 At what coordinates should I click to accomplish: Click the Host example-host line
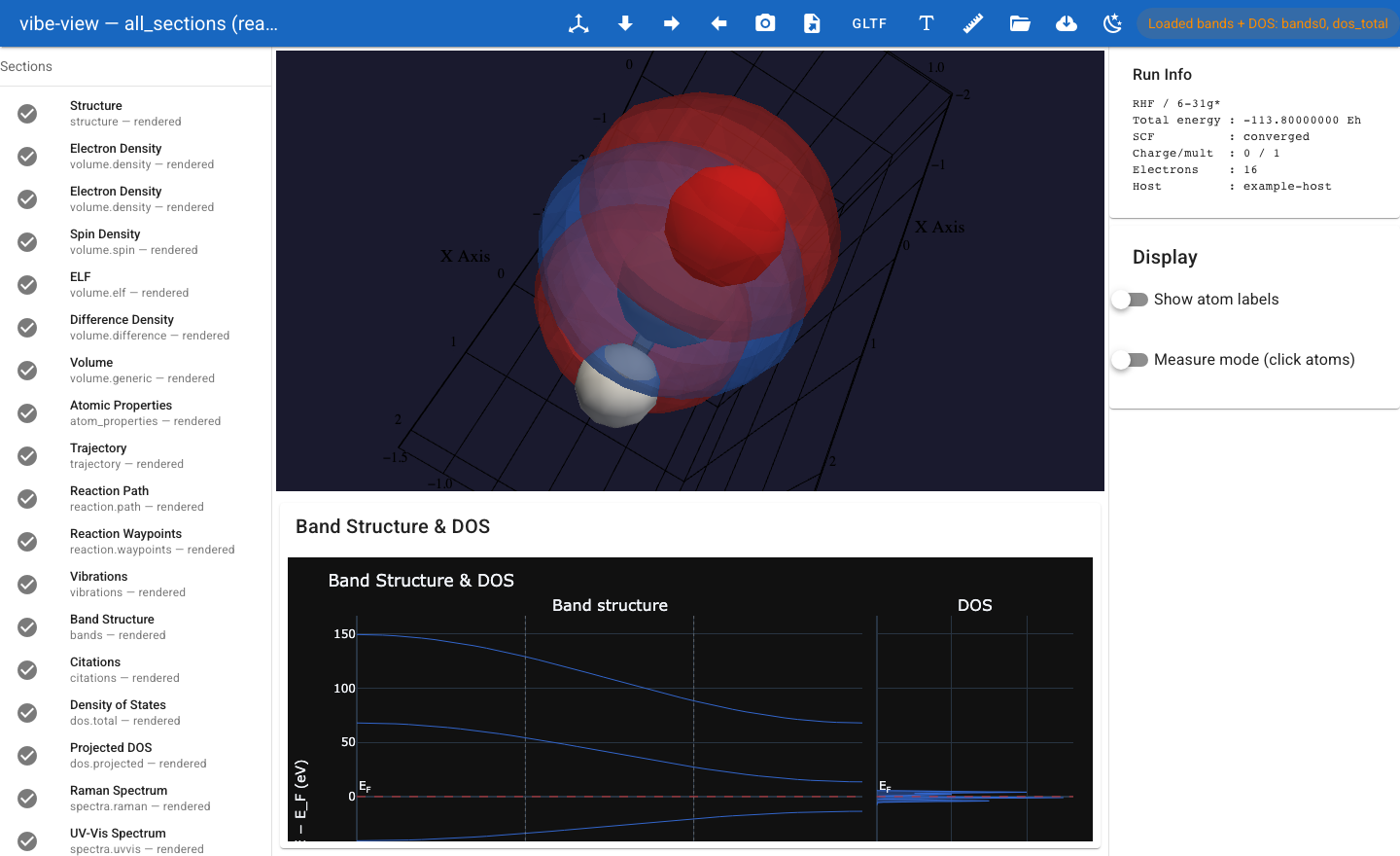point(1232,187)
